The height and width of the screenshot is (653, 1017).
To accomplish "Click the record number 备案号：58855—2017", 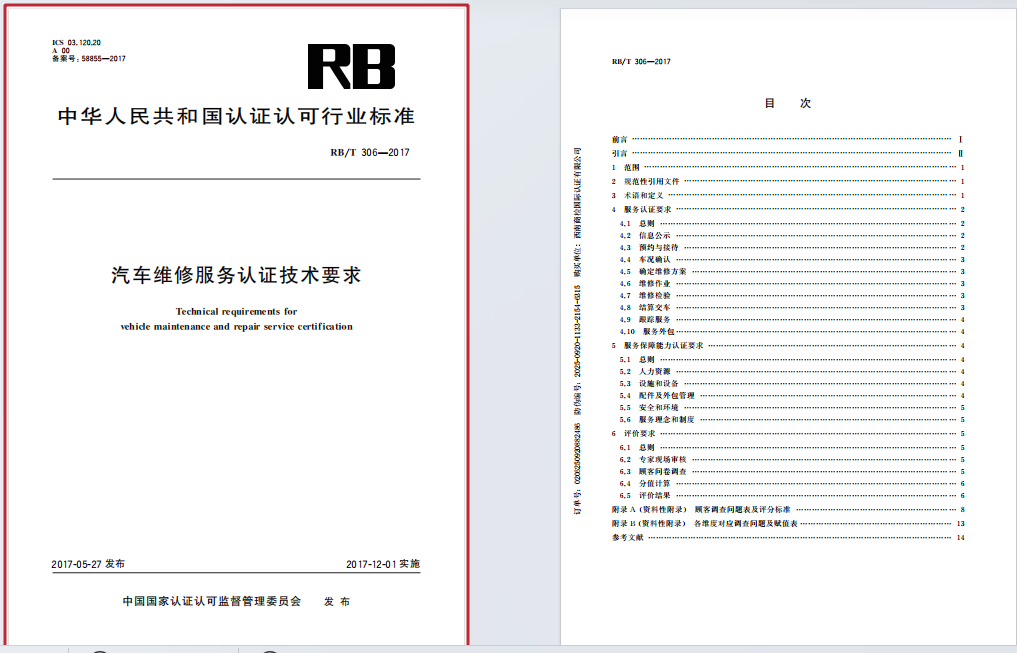I will 89,58.
